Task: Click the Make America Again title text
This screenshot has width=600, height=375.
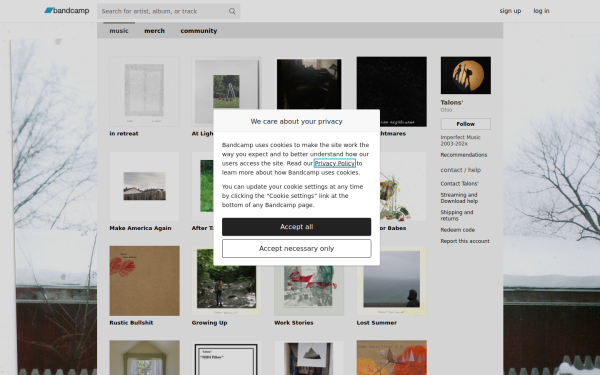Action: (x=140, y=228)
